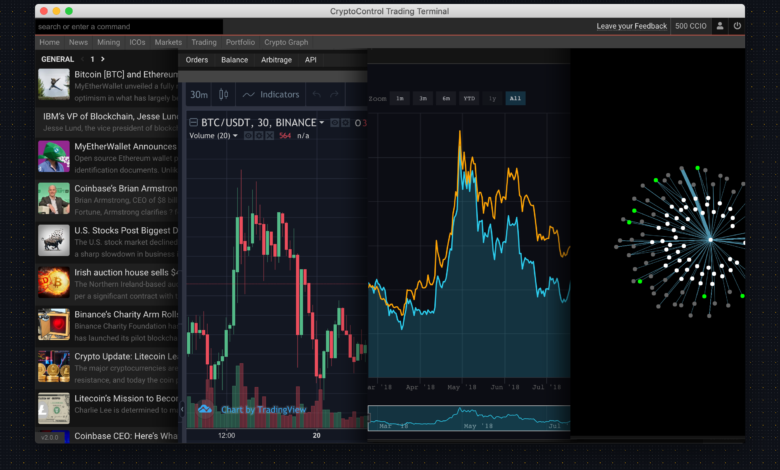Image resolution: width=780 pixels, height=470 pixels.
Task: Click the chart sidebar collapse arrow
Action: [x=182, y=409]
